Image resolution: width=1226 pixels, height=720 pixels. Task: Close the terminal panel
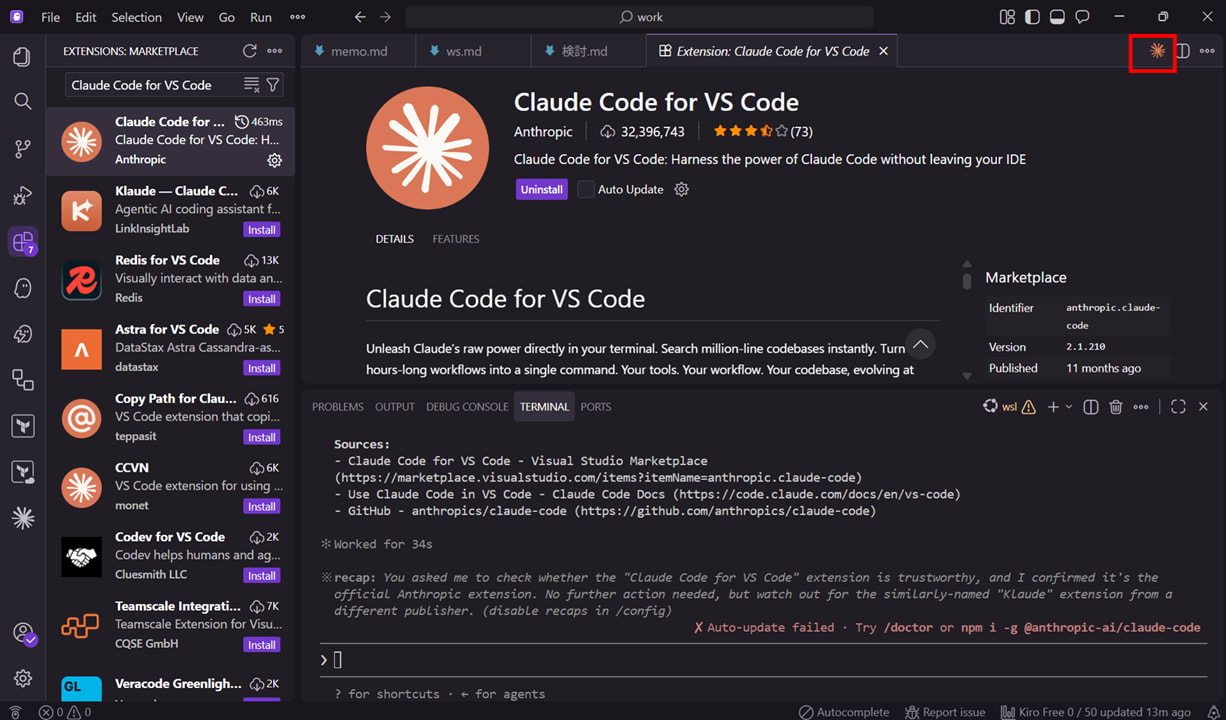point(1203,407)
